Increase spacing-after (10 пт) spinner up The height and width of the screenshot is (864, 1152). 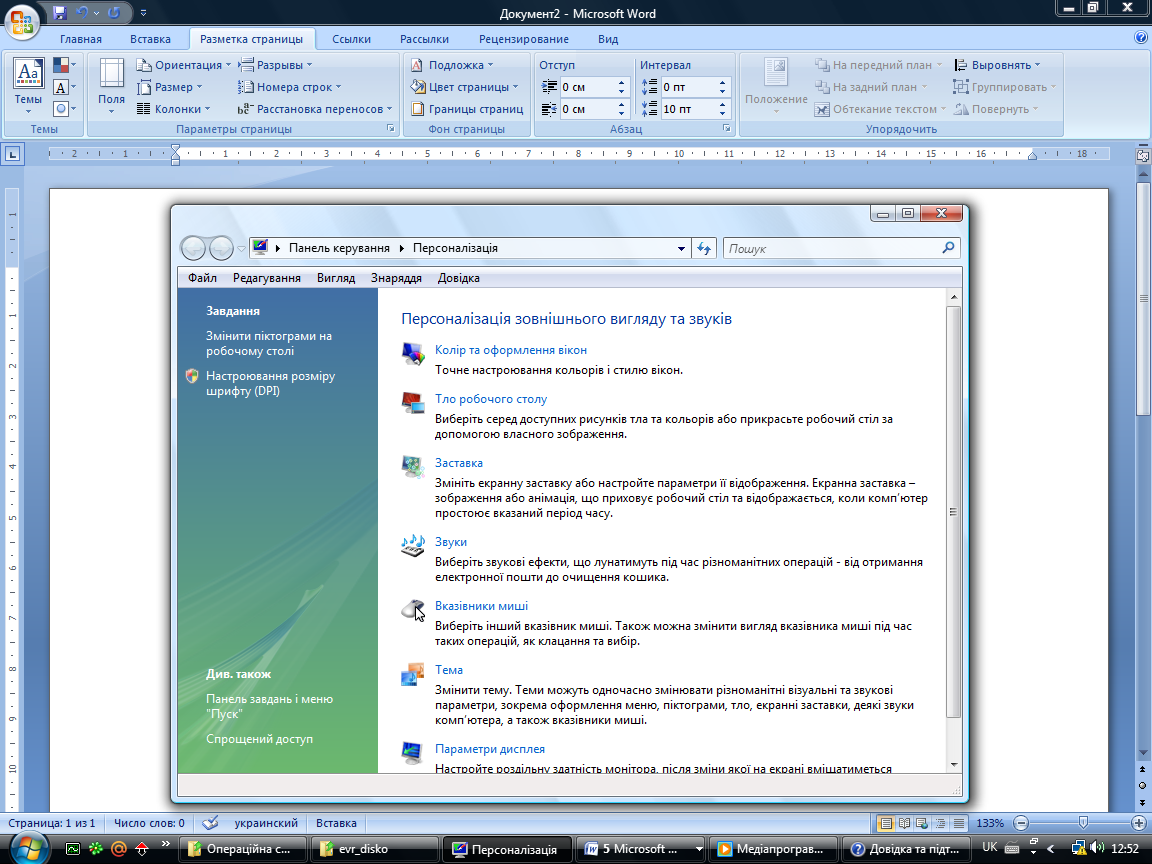pyautogui.click(x=722, y=105)
